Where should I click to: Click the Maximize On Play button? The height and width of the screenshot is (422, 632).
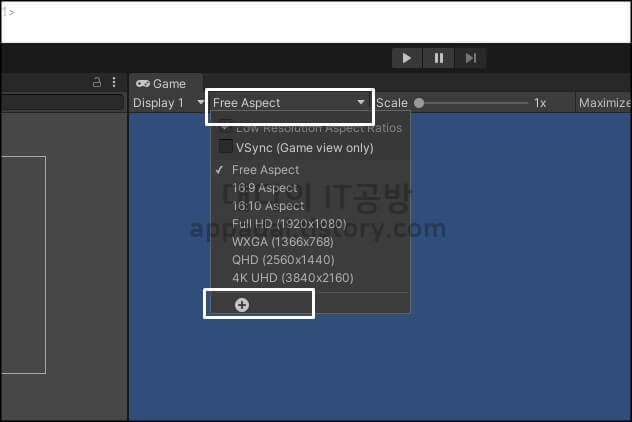point(604,103)
